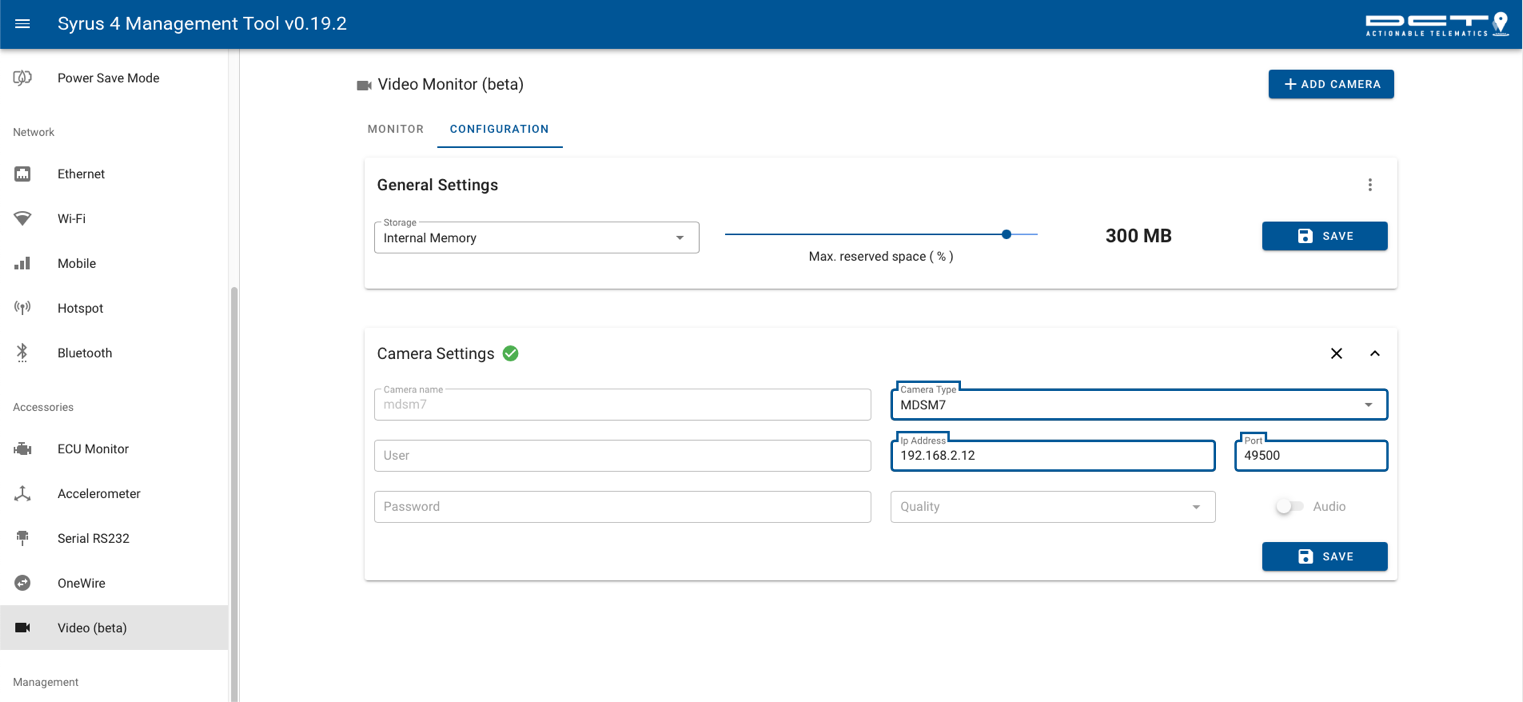Click the Syrus 4 Management Tool title

tap(202, 24)
